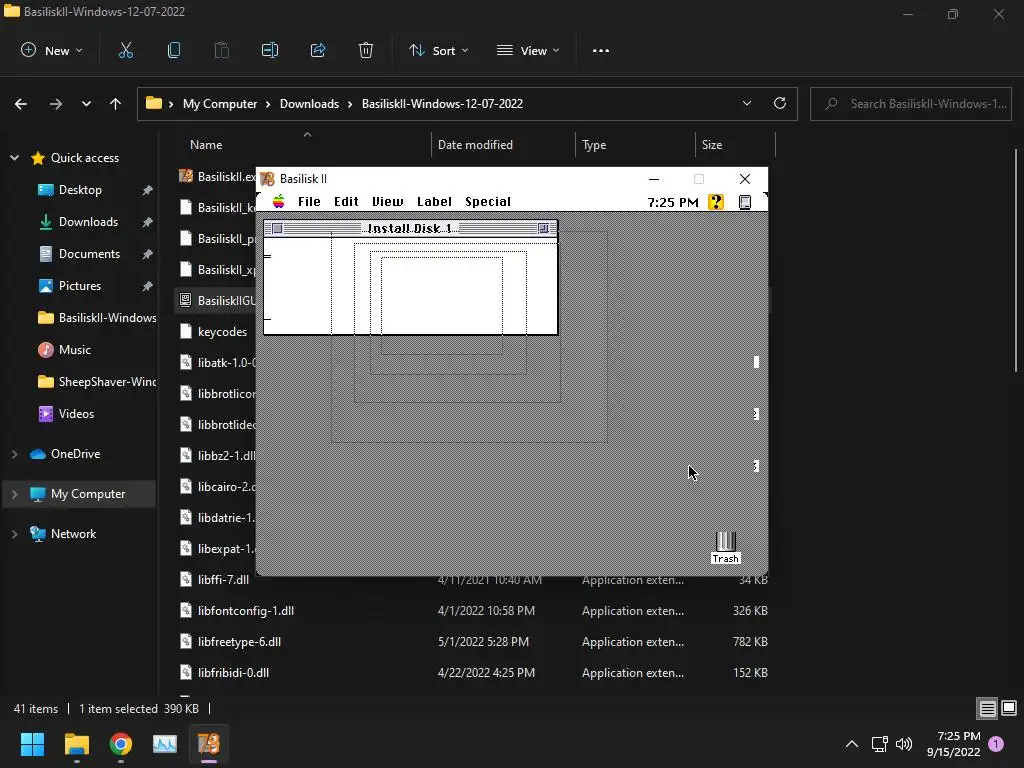Image resolution: width=1024 pixels, height=768 pixels.
Task: Open Google Chrome from the taskbar
Action: (x=121, y=744)
